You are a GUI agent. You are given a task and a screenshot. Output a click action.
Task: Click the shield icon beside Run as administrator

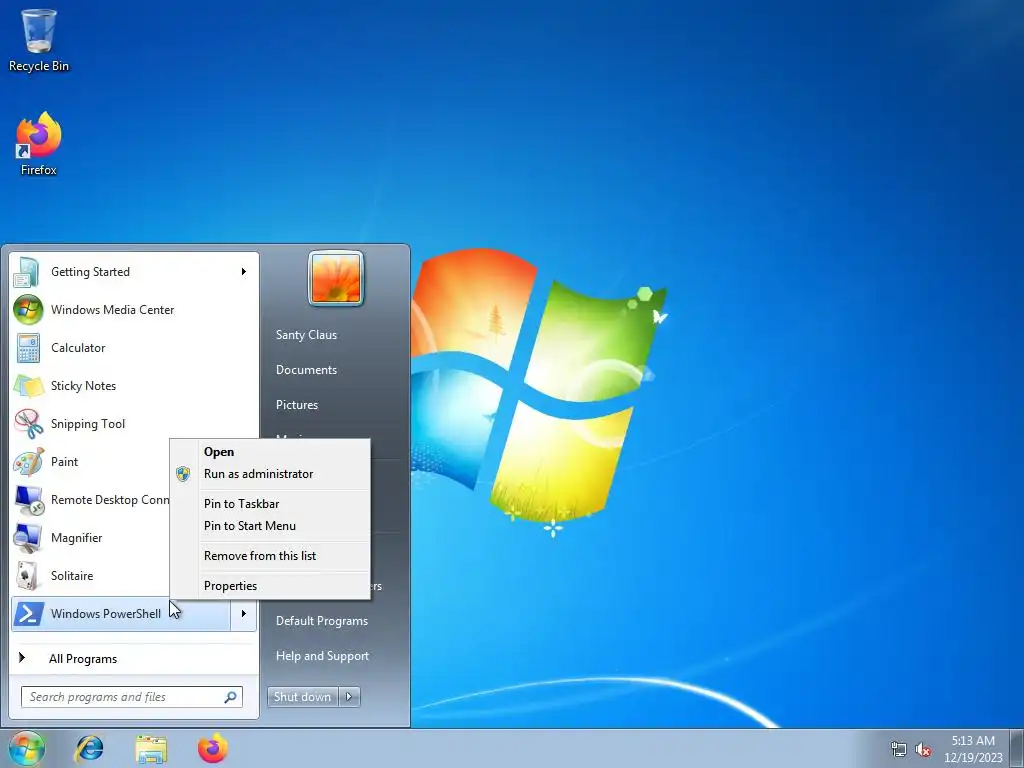click(x=183, y=474)
